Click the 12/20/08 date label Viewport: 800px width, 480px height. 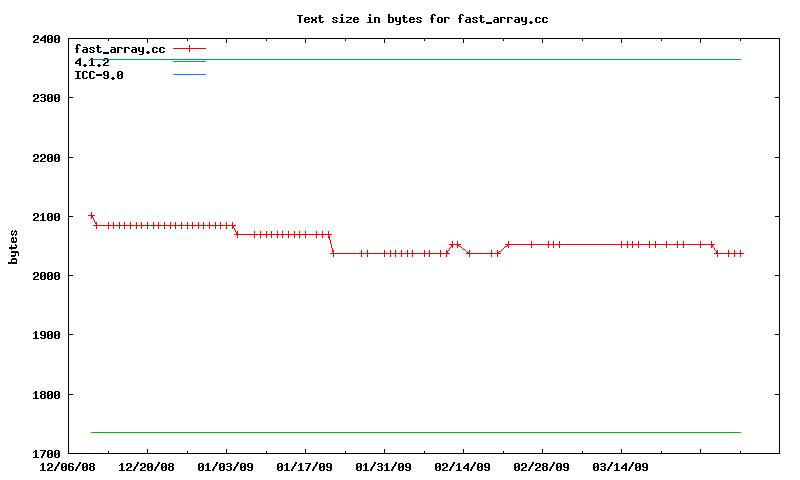pos(146,467)
